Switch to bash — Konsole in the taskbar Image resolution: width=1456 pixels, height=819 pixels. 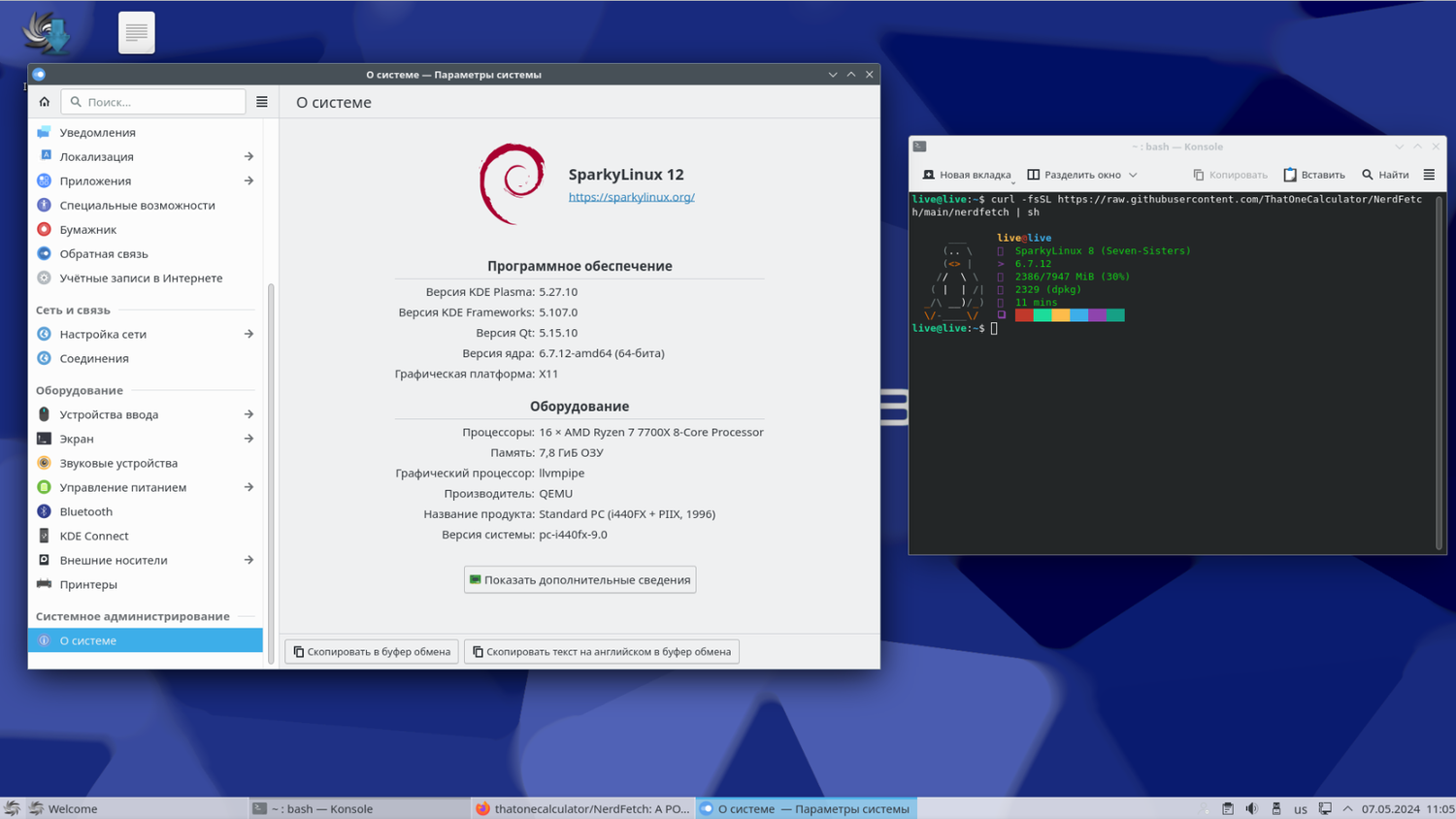point(359,808)
